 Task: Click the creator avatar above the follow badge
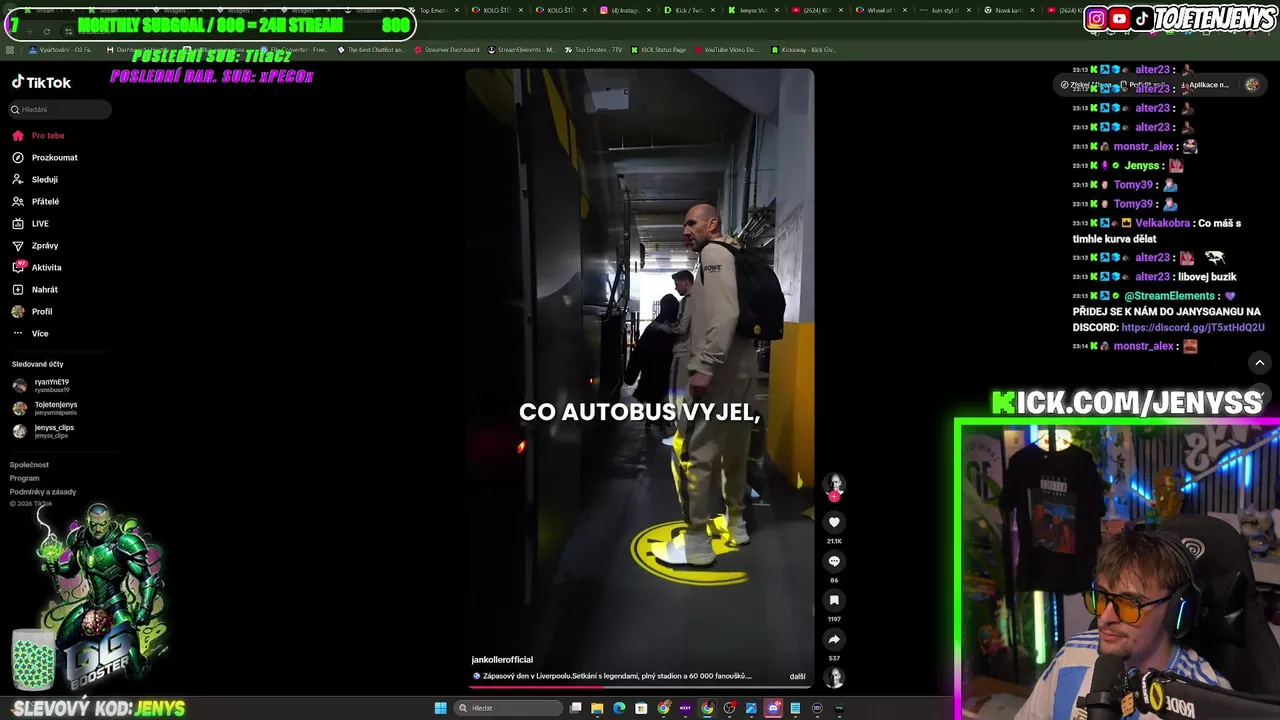(x=834, y=483)
